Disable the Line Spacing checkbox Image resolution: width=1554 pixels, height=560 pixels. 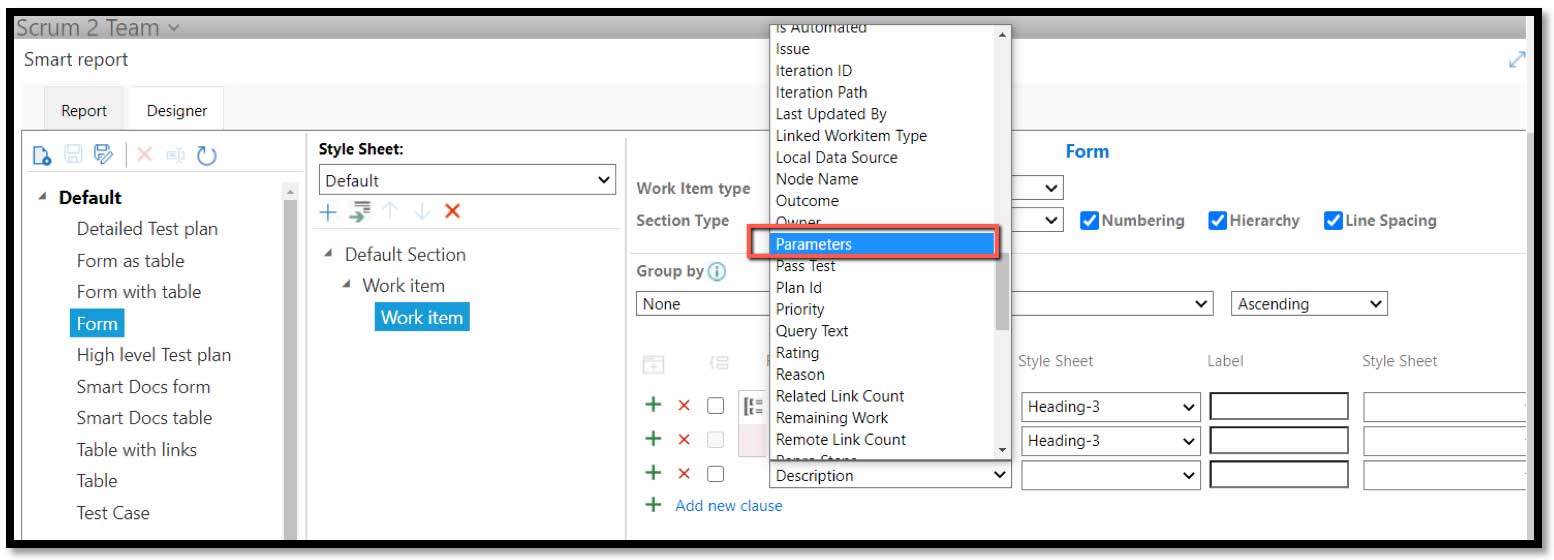[x=1333, y=221]
